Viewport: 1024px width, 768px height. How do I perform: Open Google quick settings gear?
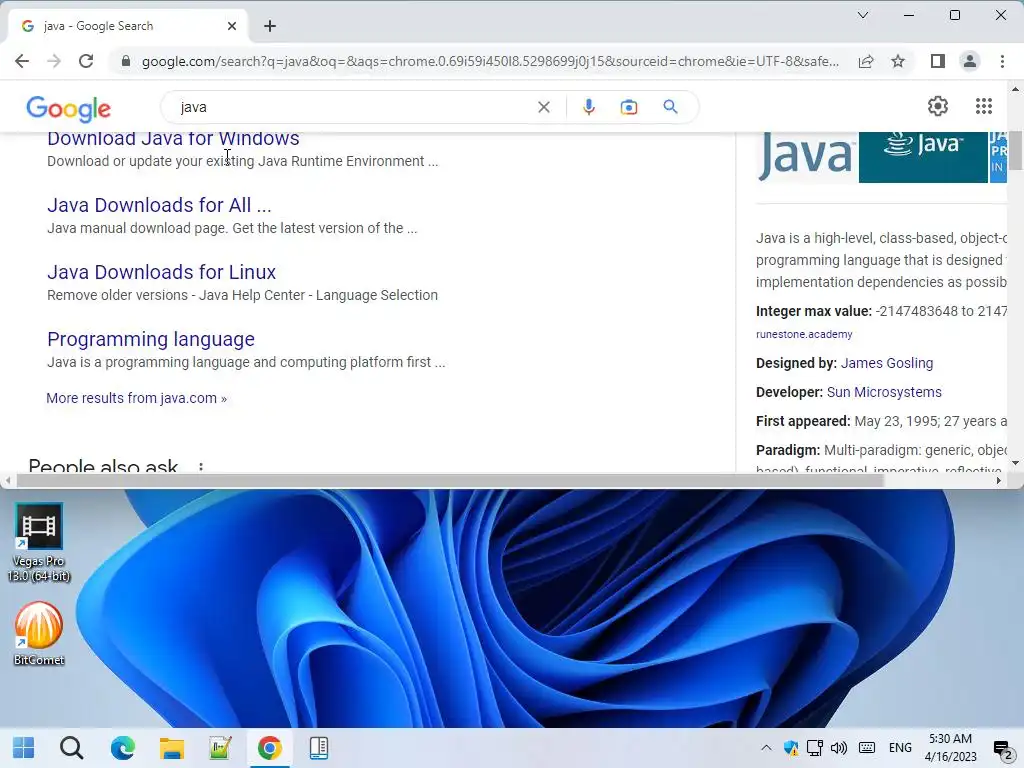click(x=938, y=106)
